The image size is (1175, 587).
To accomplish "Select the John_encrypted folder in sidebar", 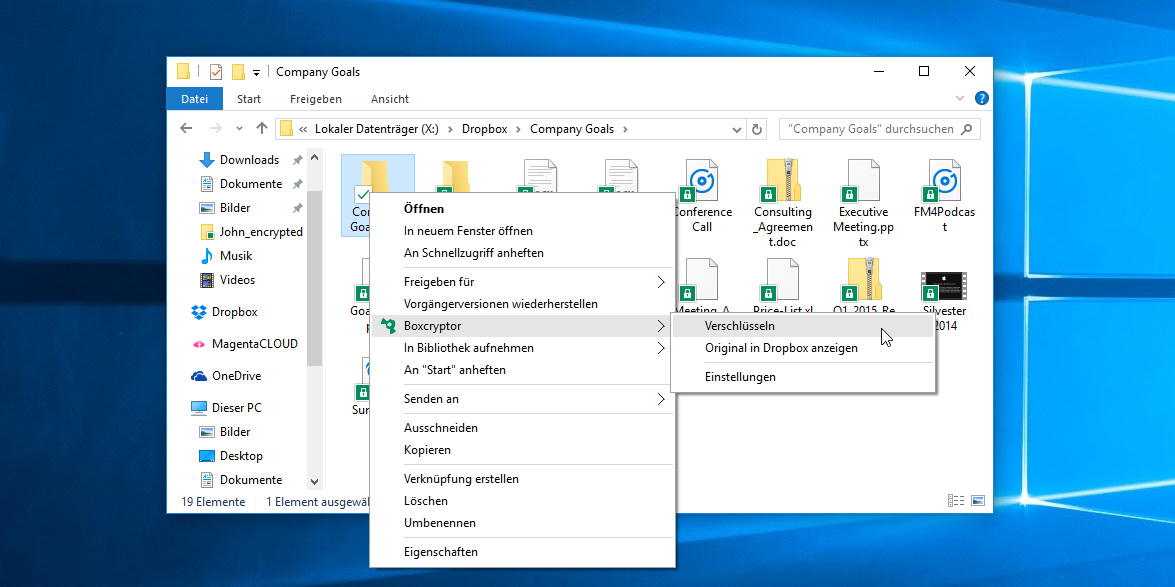I will click(252, 232).
